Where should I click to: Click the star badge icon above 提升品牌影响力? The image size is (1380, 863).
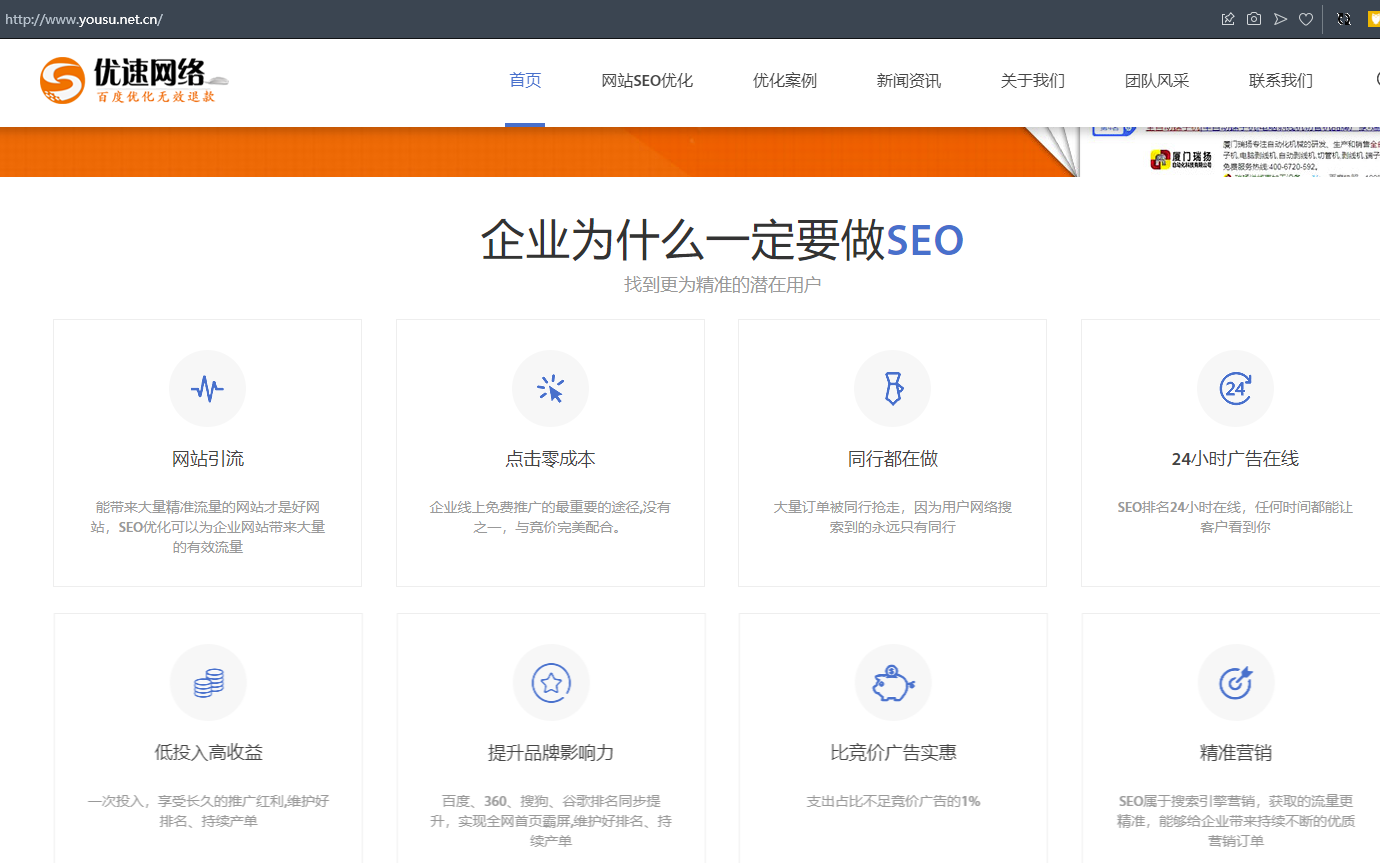tap(551, 683)
